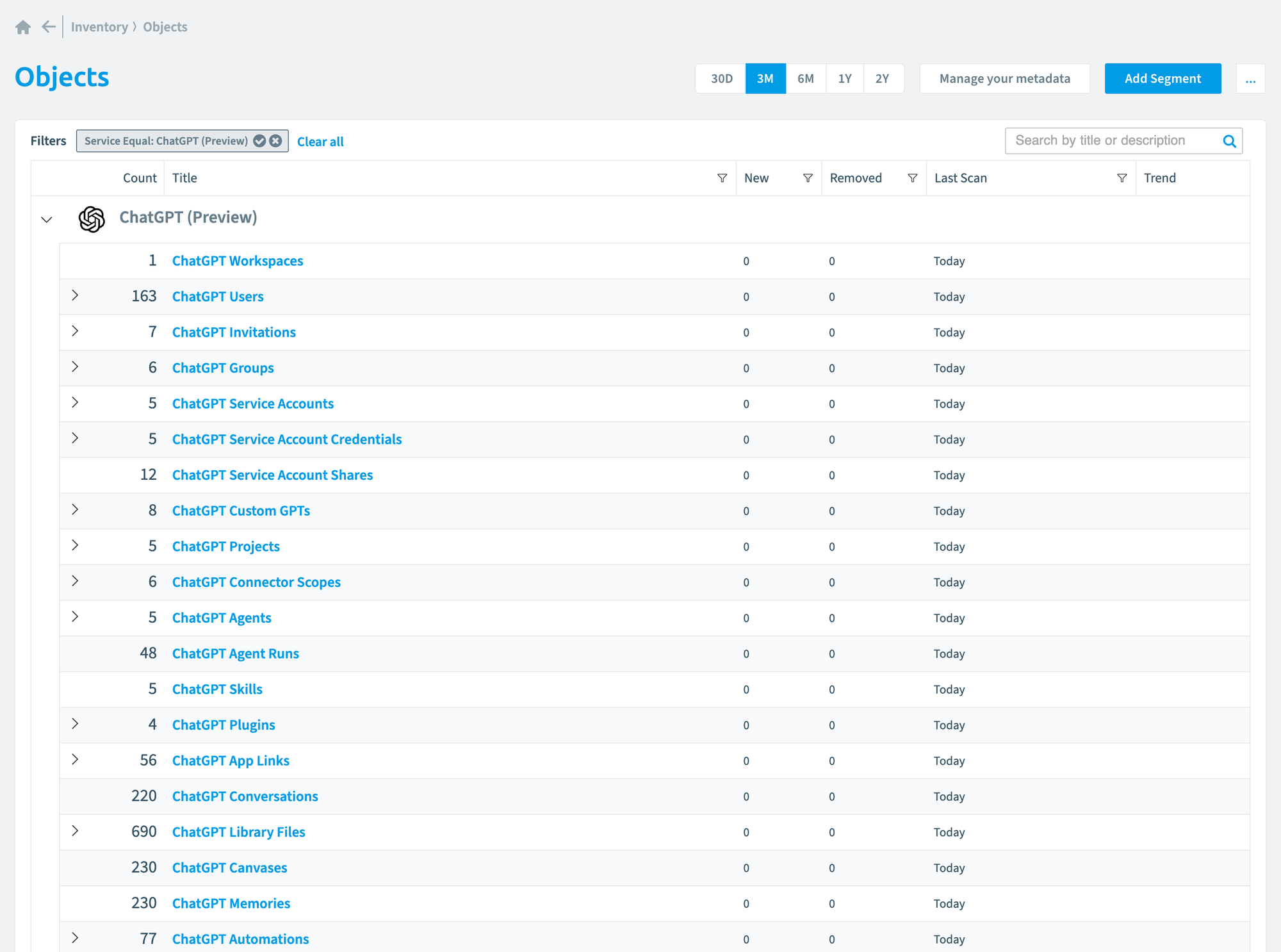Expand the ChatGPT Plugins row
Screen dimensions: 1281x952
[x=75, y=724]
